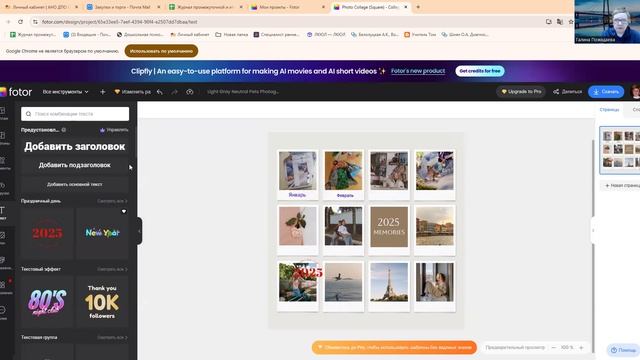Click orange upgrade to Pro banner

394,348
